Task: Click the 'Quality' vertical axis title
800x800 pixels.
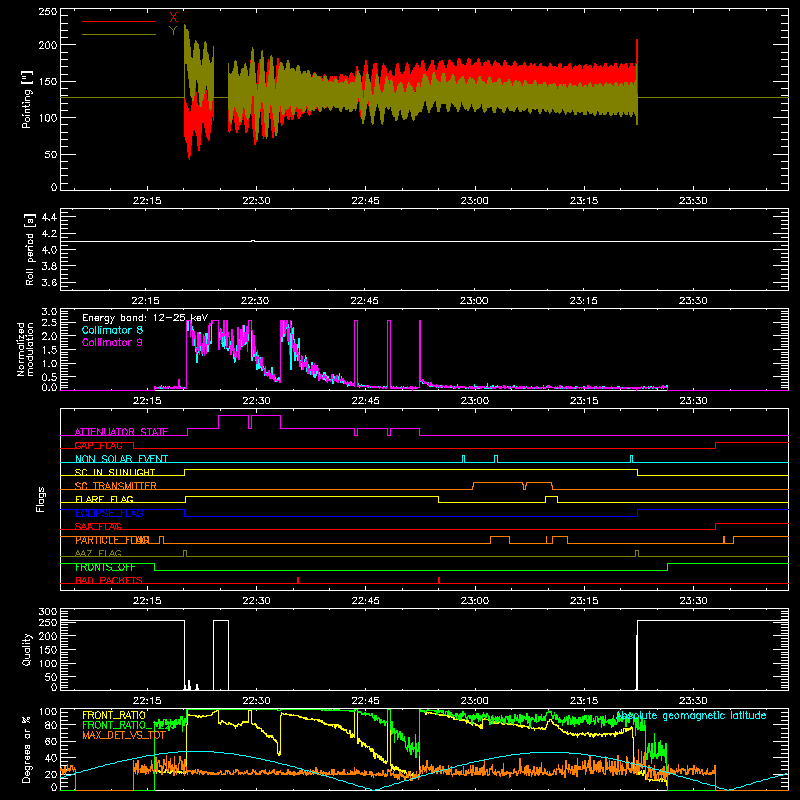Action: point(27,649)
